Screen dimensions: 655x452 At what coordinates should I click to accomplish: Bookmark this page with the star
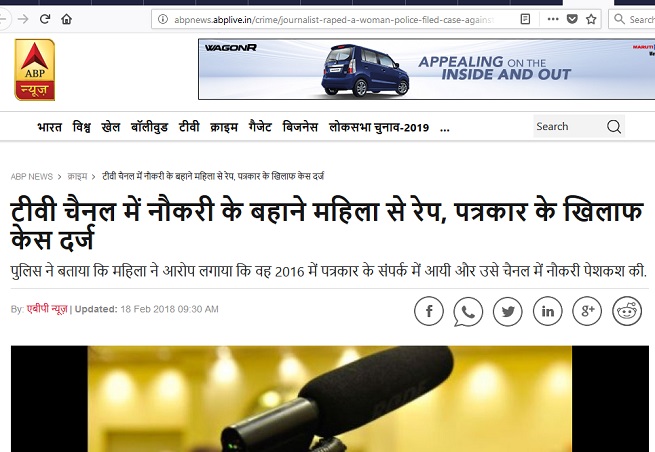[x=591, y=19]
